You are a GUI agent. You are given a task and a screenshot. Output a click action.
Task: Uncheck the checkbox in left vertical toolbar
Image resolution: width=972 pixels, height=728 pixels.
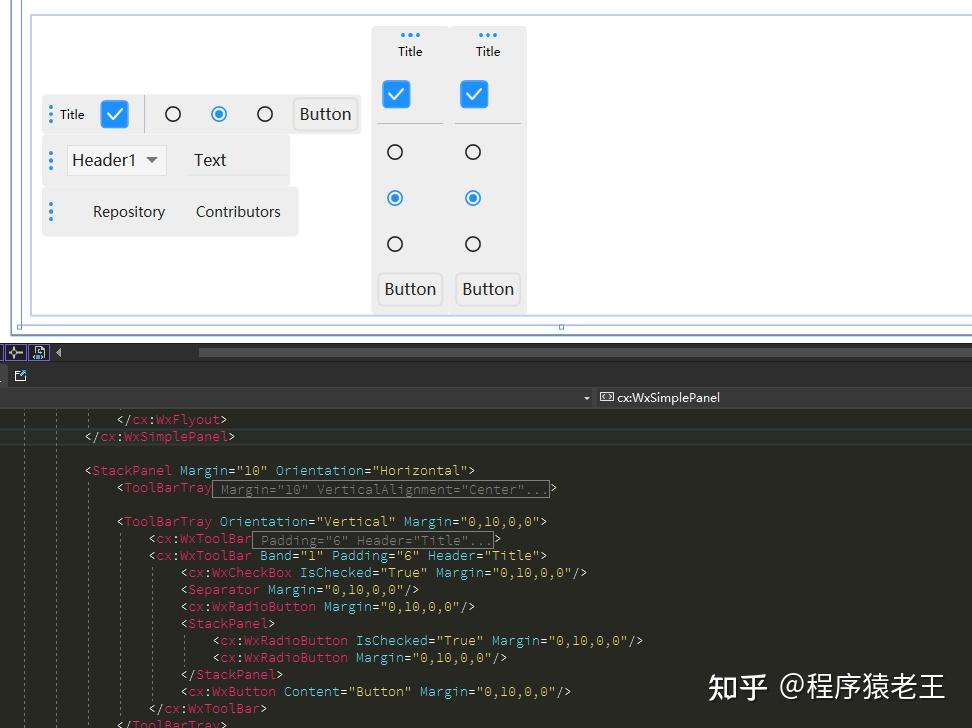pos(396,94)
